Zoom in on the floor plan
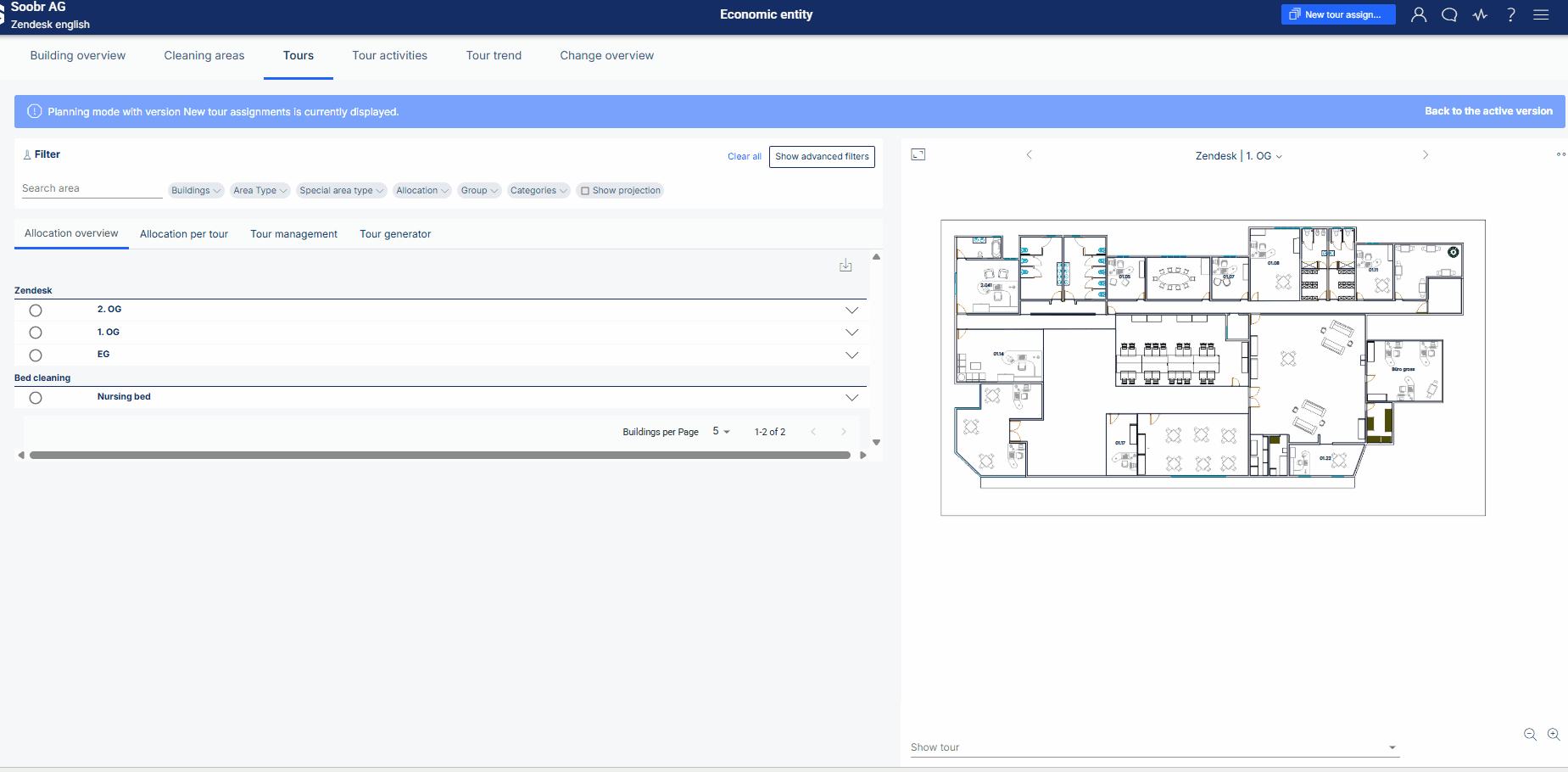The height and width of the screenshot is (772, 1568). coord(1554,735)
